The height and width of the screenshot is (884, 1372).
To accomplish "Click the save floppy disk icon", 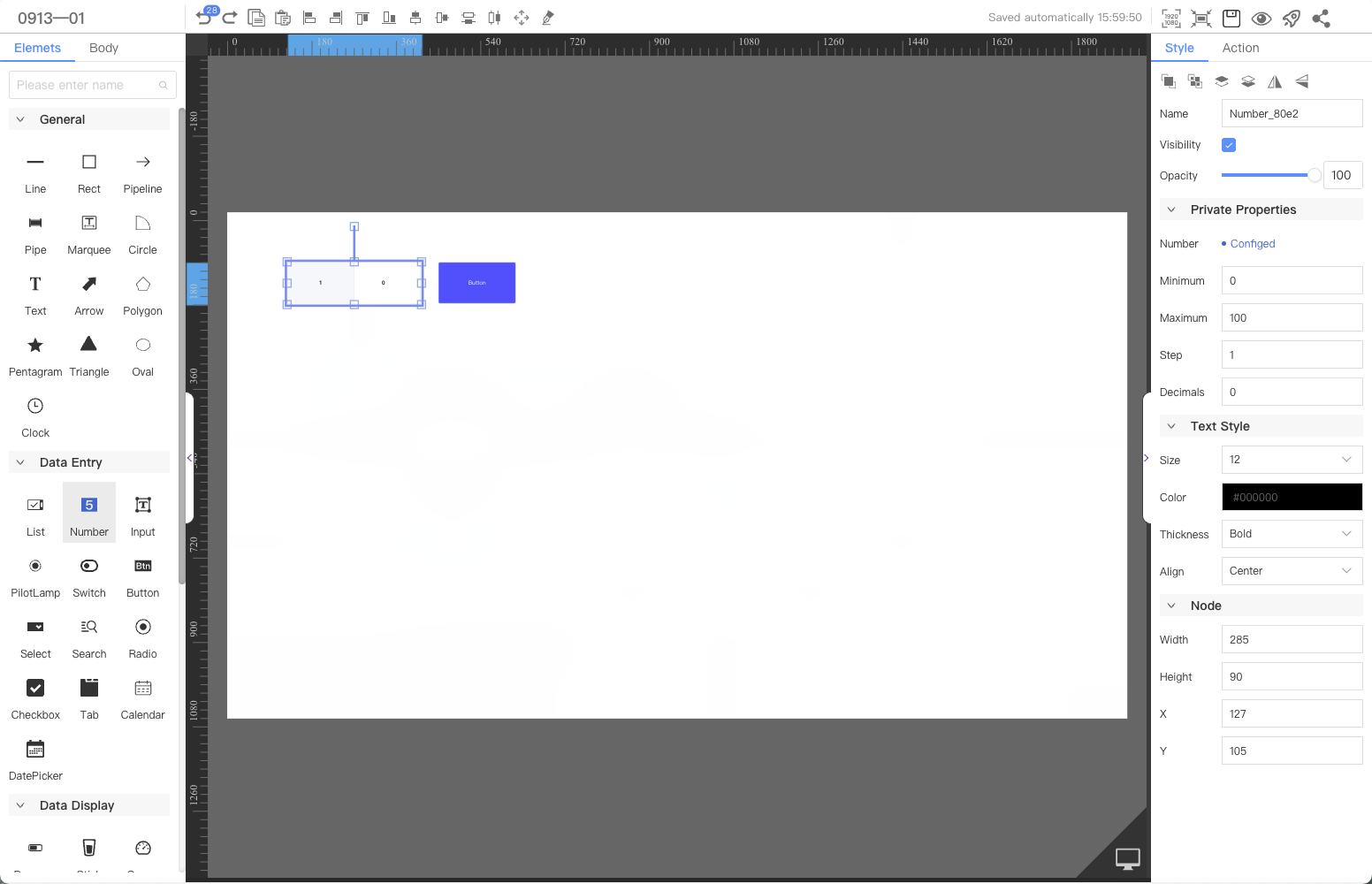I will point(1231,18).
